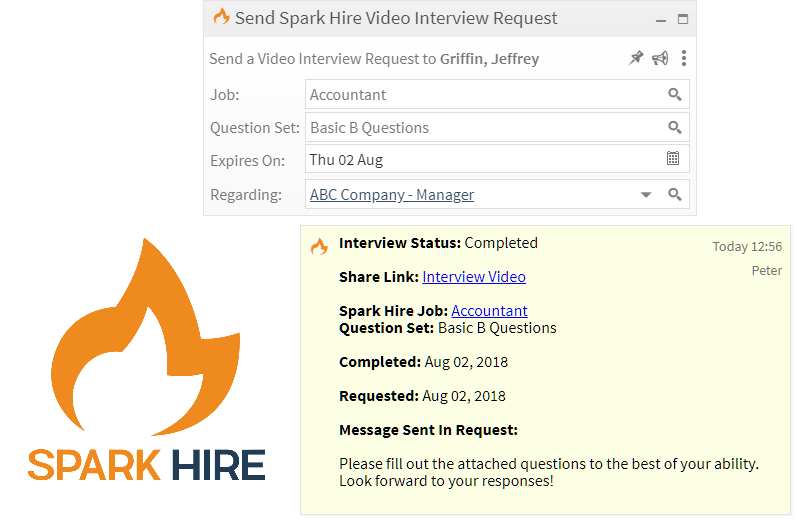Click the large Spark Hire logo
The image size is (797, 520).
pyautogui.click(x=146, y=359)
